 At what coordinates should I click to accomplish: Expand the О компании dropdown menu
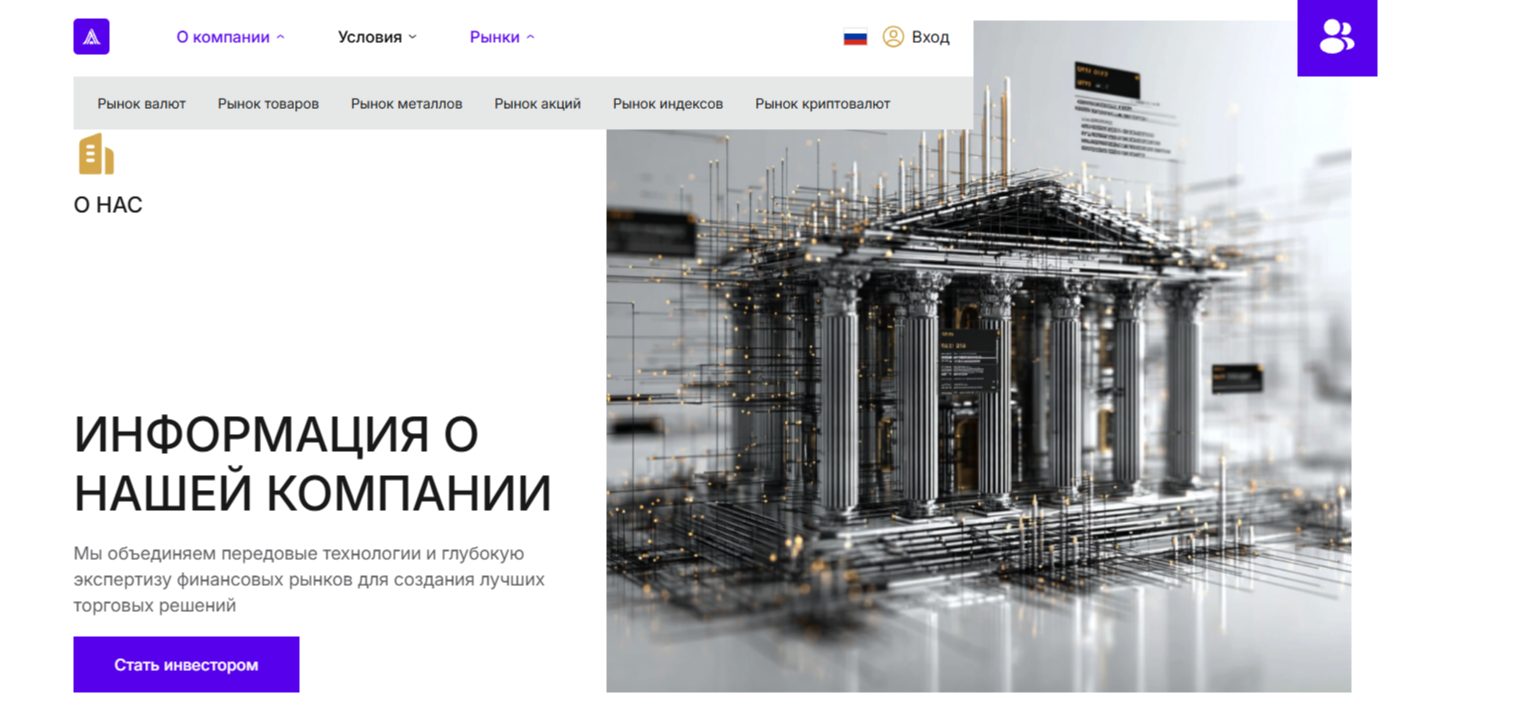tap(230, 37)
